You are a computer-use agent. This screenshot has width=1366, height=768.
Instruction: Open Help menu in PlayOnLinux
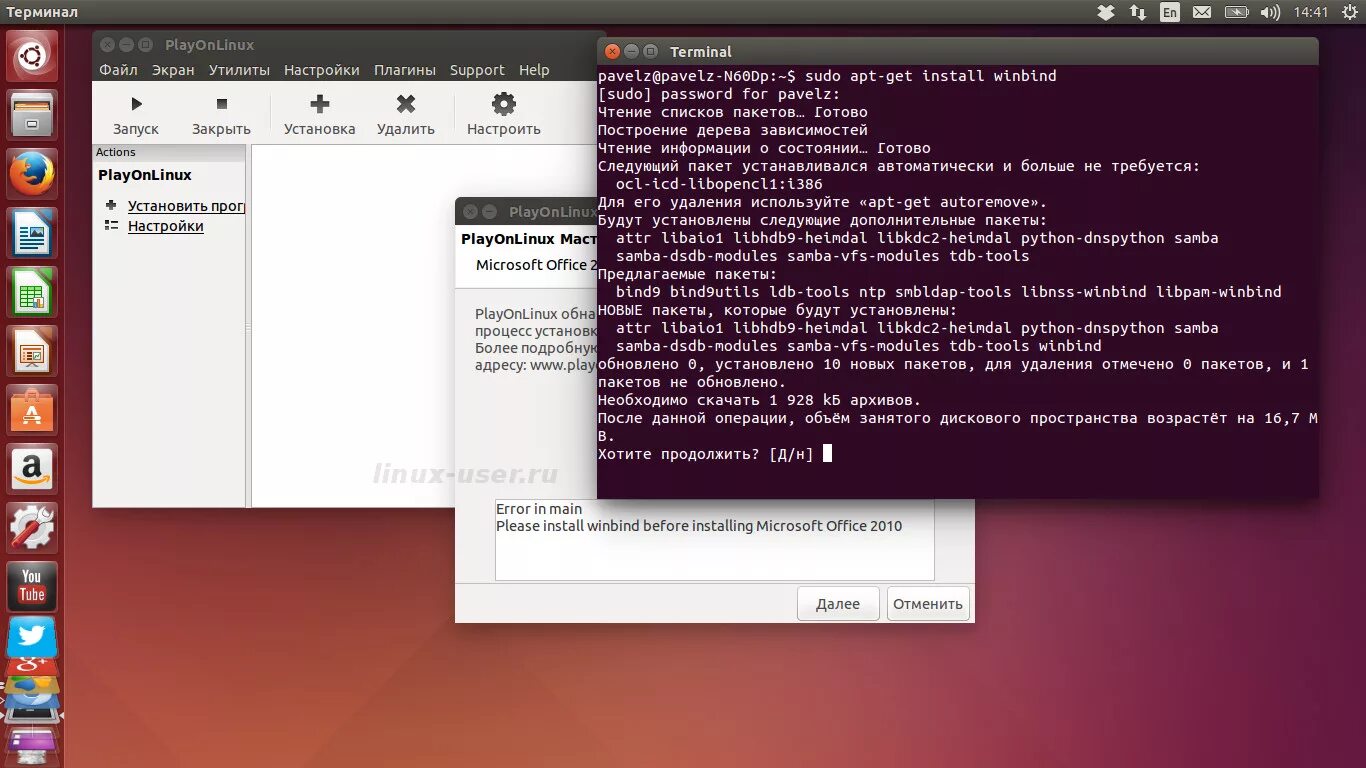[534, 70]
